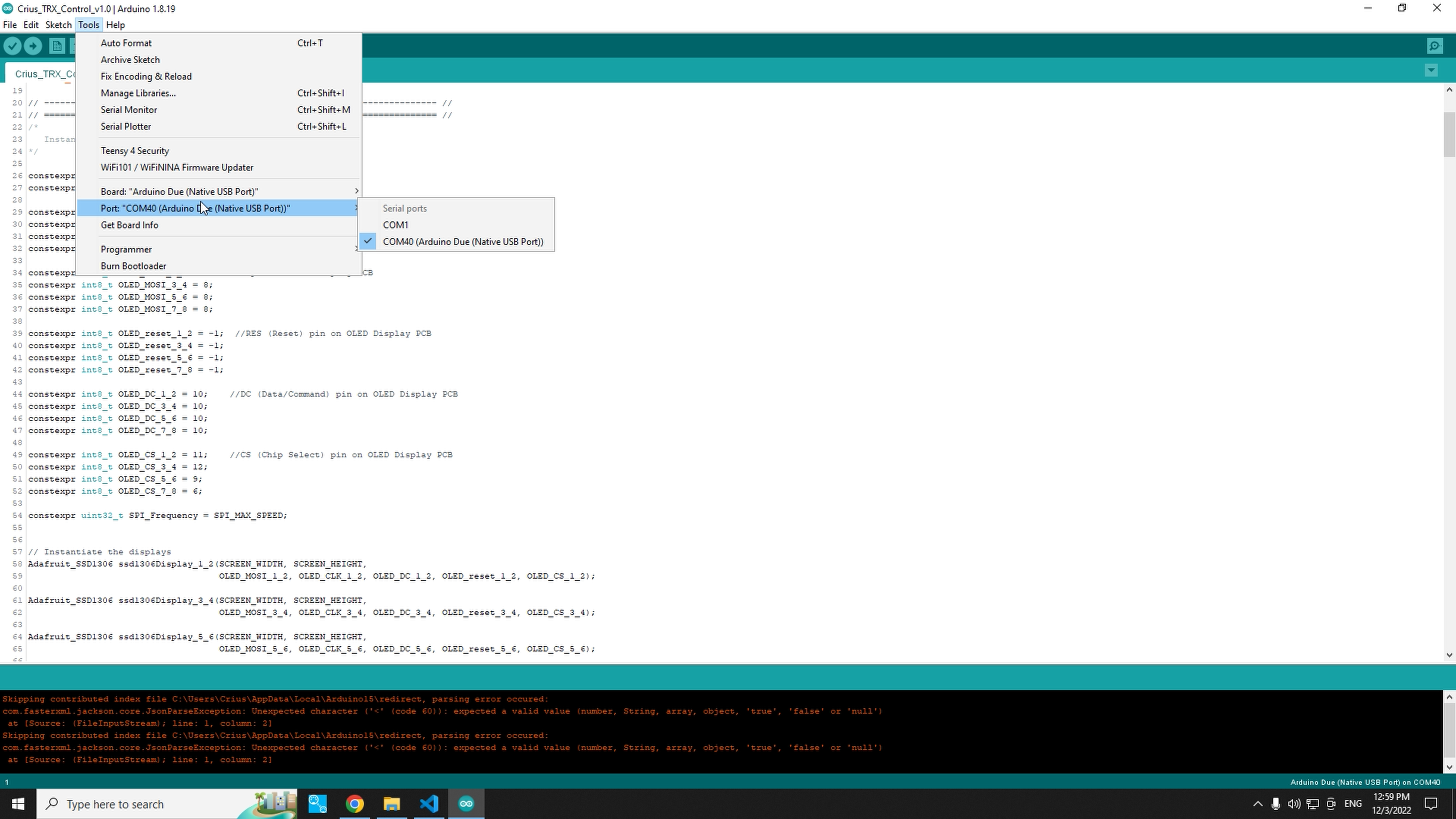The width and height of the screenshot is (1456, 819).
Task: Click the Arduino Serial Plotter icon
Action: (x=126, y=126)
